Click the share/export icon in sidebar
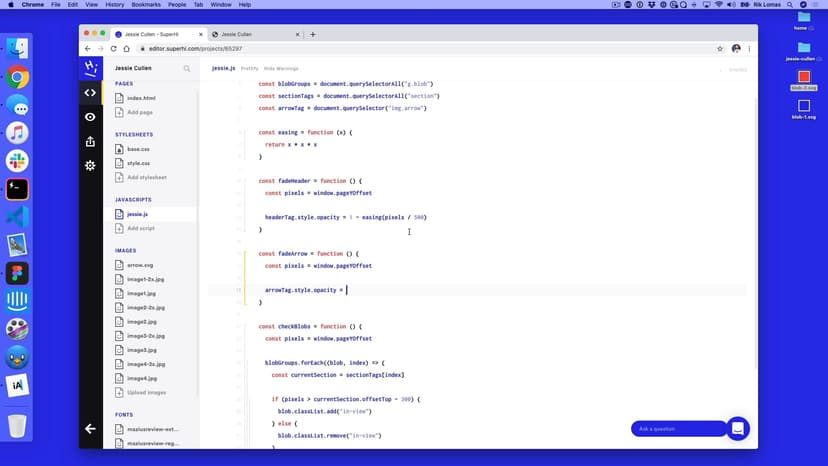The width and height of the screenshot is (828, 466). point(90,141)
